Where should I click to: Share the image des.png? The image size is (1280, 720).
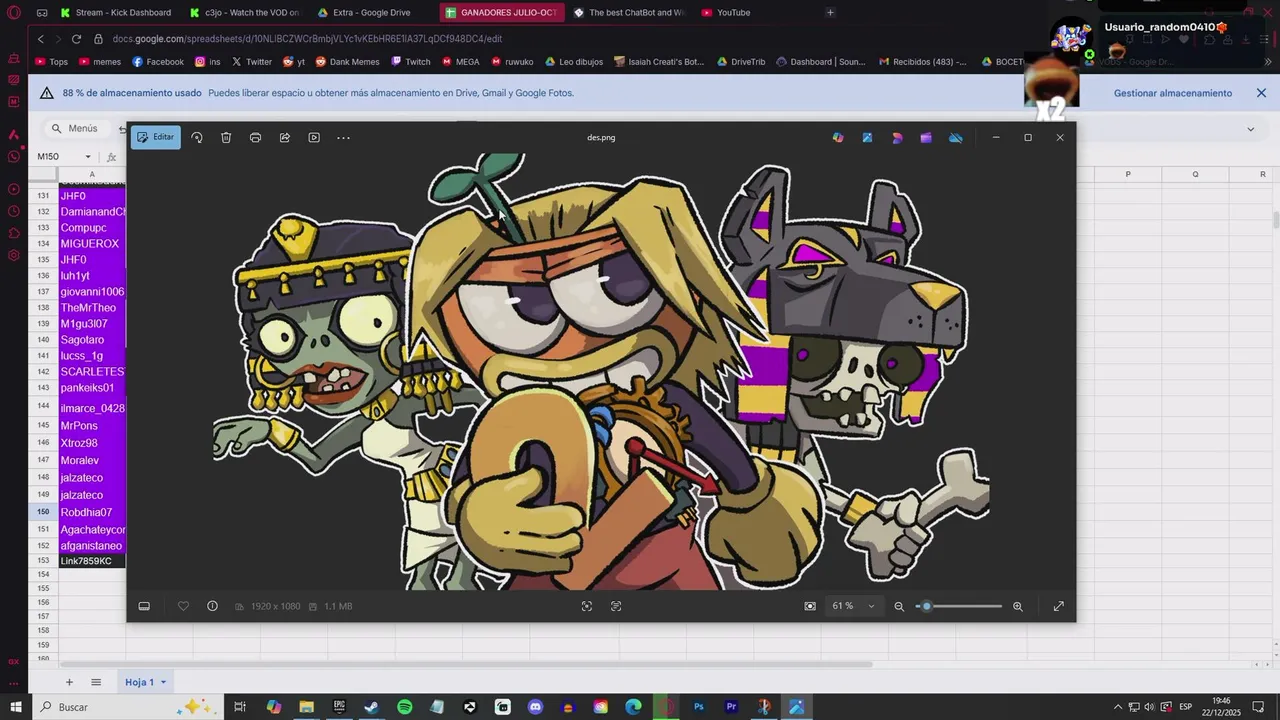[x=285, y=137]
